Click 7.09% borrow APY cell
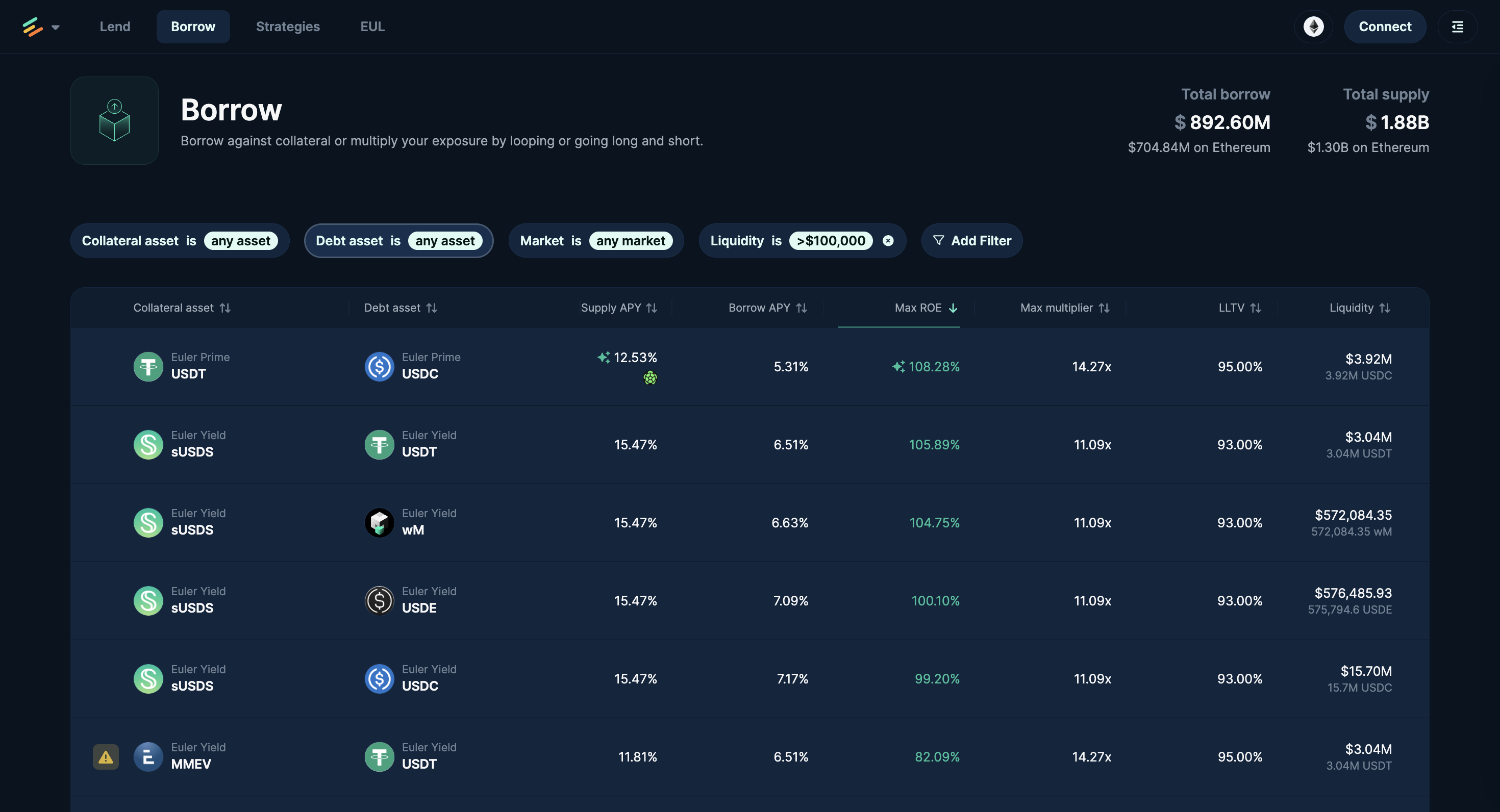Screen dimensions: 1500x812 coord(790,600)
